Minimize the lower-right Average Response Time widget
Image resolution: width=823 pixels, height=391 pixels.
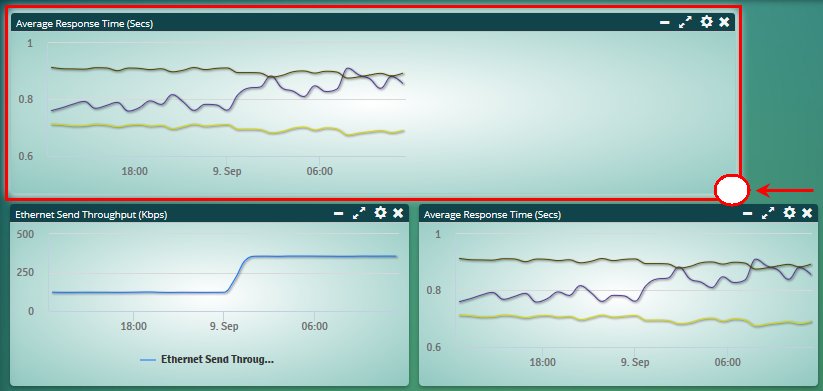[747, 213]
